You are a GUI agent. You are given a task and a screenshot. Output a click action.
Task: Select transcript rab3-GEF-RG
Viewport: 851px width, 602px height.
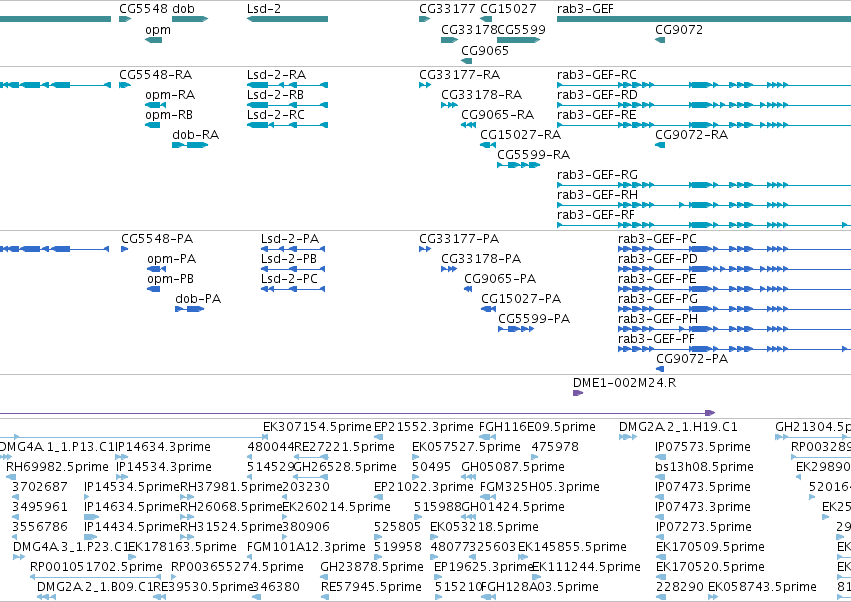click(x=704, y=185)
